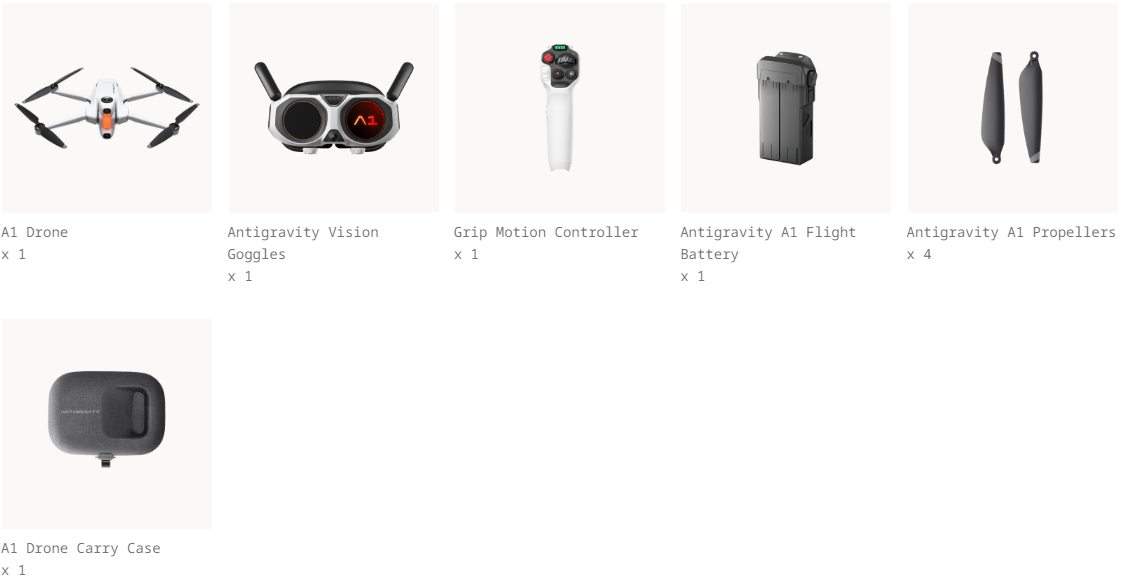Open the A1 Propellers product image
This screenshot has height=581, width=1122.
(1013, 108)
